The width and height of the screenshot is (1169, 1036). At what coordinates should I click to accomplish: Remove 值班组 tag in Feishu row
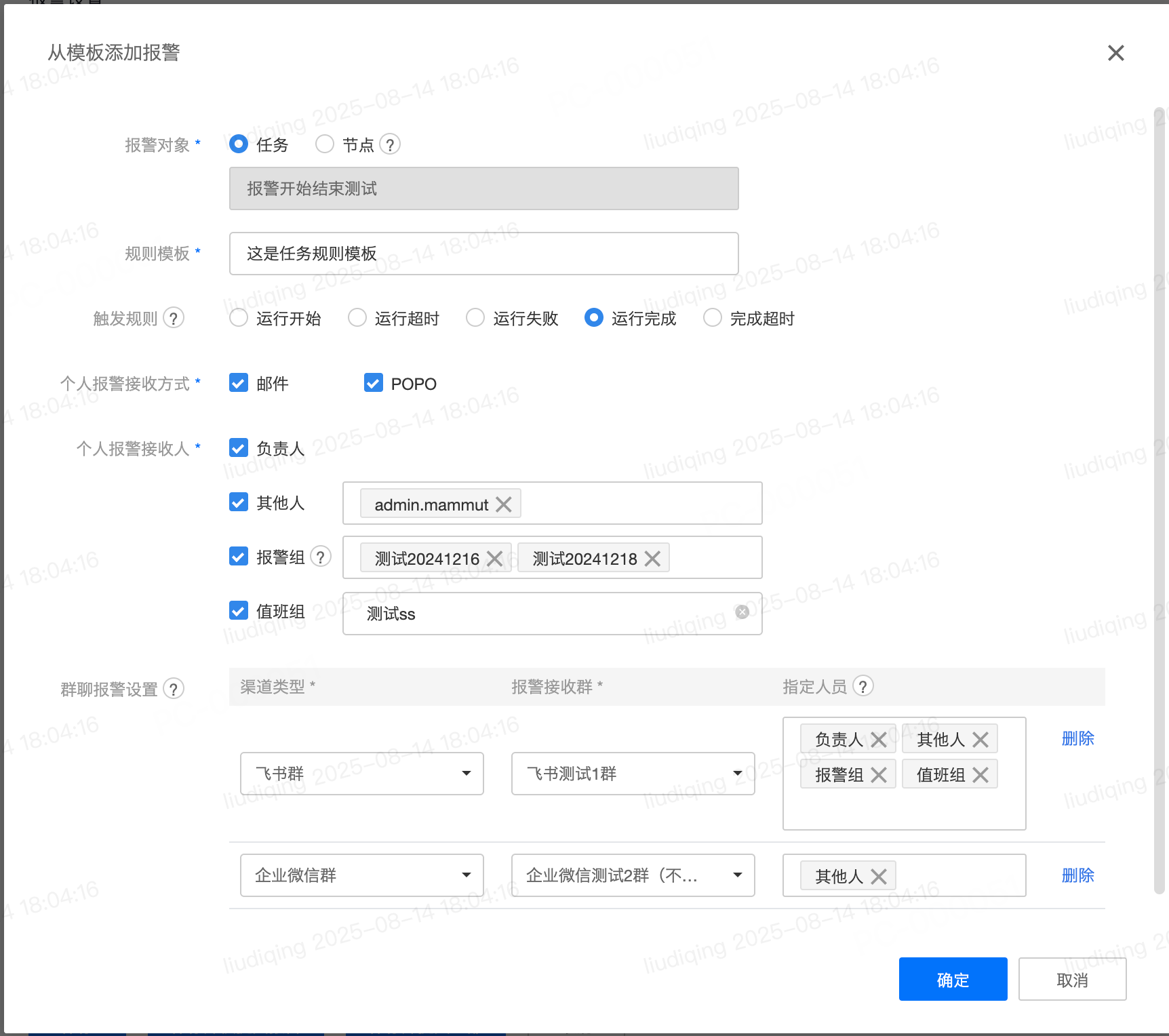coord(980,775)
